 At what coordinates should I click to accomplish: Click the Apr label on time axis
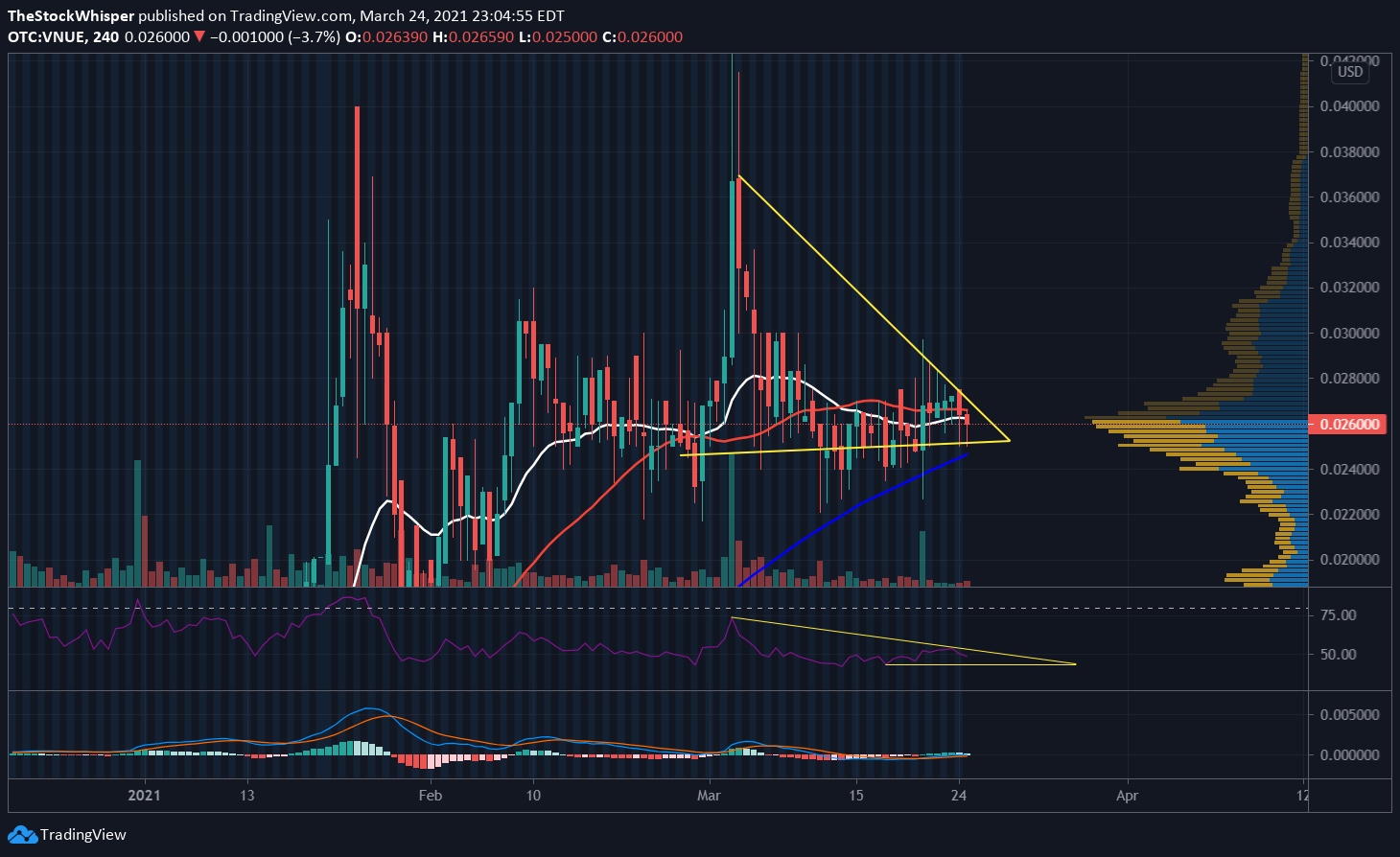click(1128, 795)
